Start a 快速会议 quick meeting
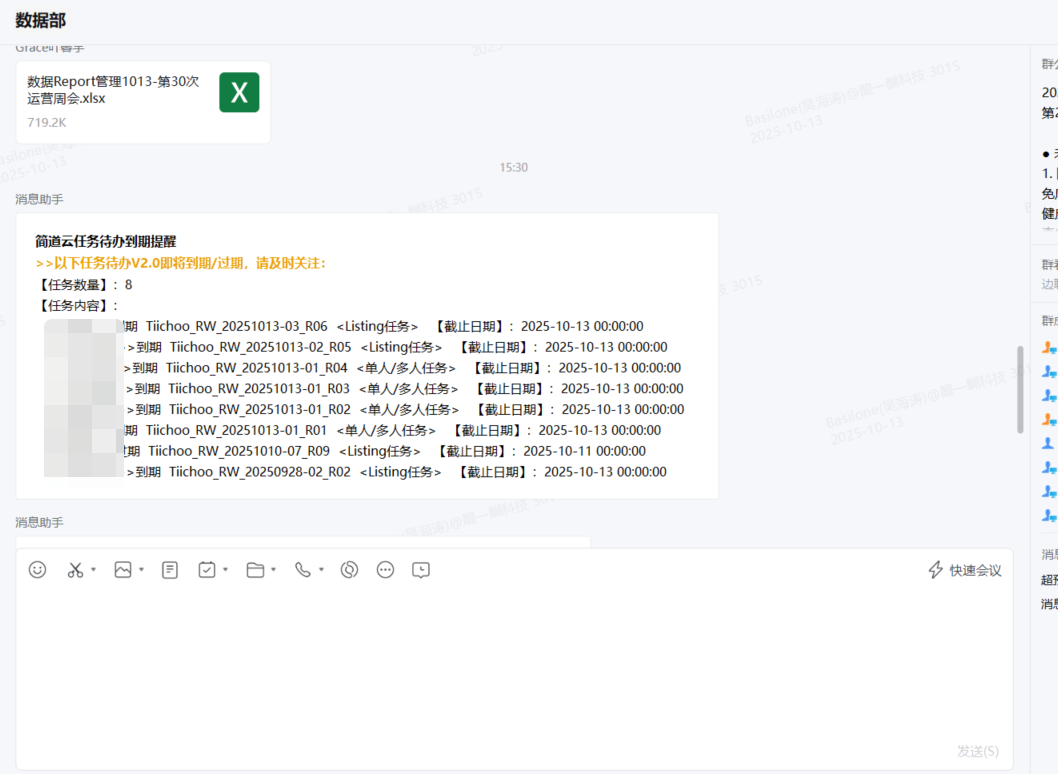The width and height of the screenshot is (1058, 774). coord(965,570)
